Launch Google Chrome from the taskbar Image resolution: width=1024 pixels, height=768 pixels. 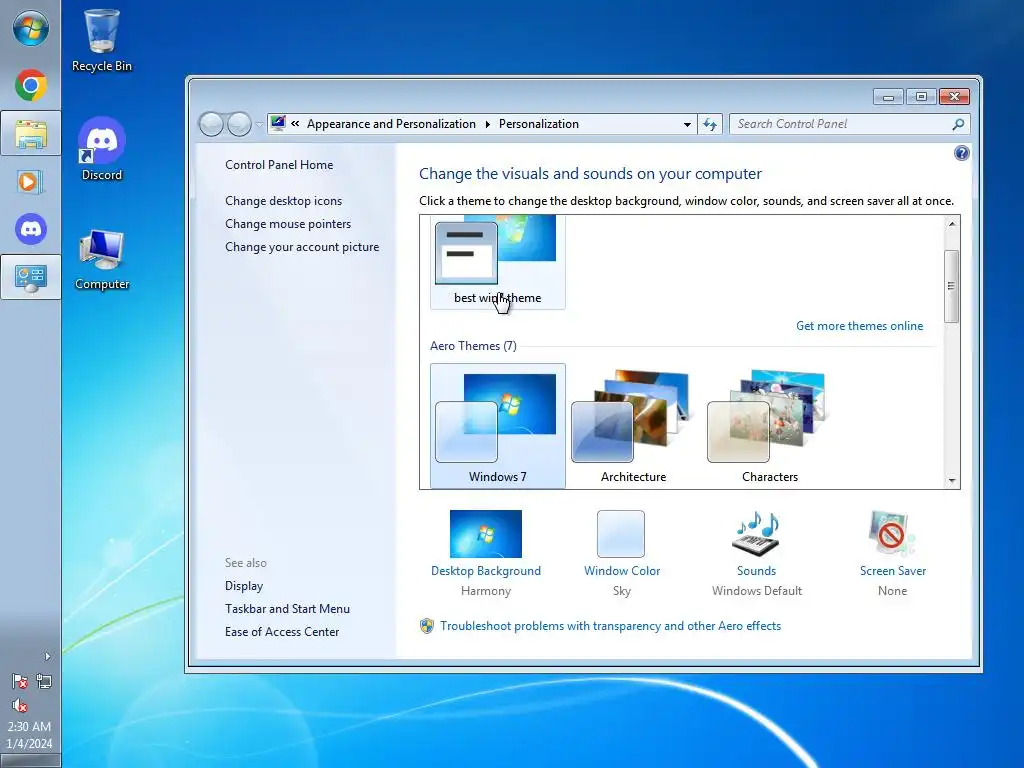(x=31, y=86)
